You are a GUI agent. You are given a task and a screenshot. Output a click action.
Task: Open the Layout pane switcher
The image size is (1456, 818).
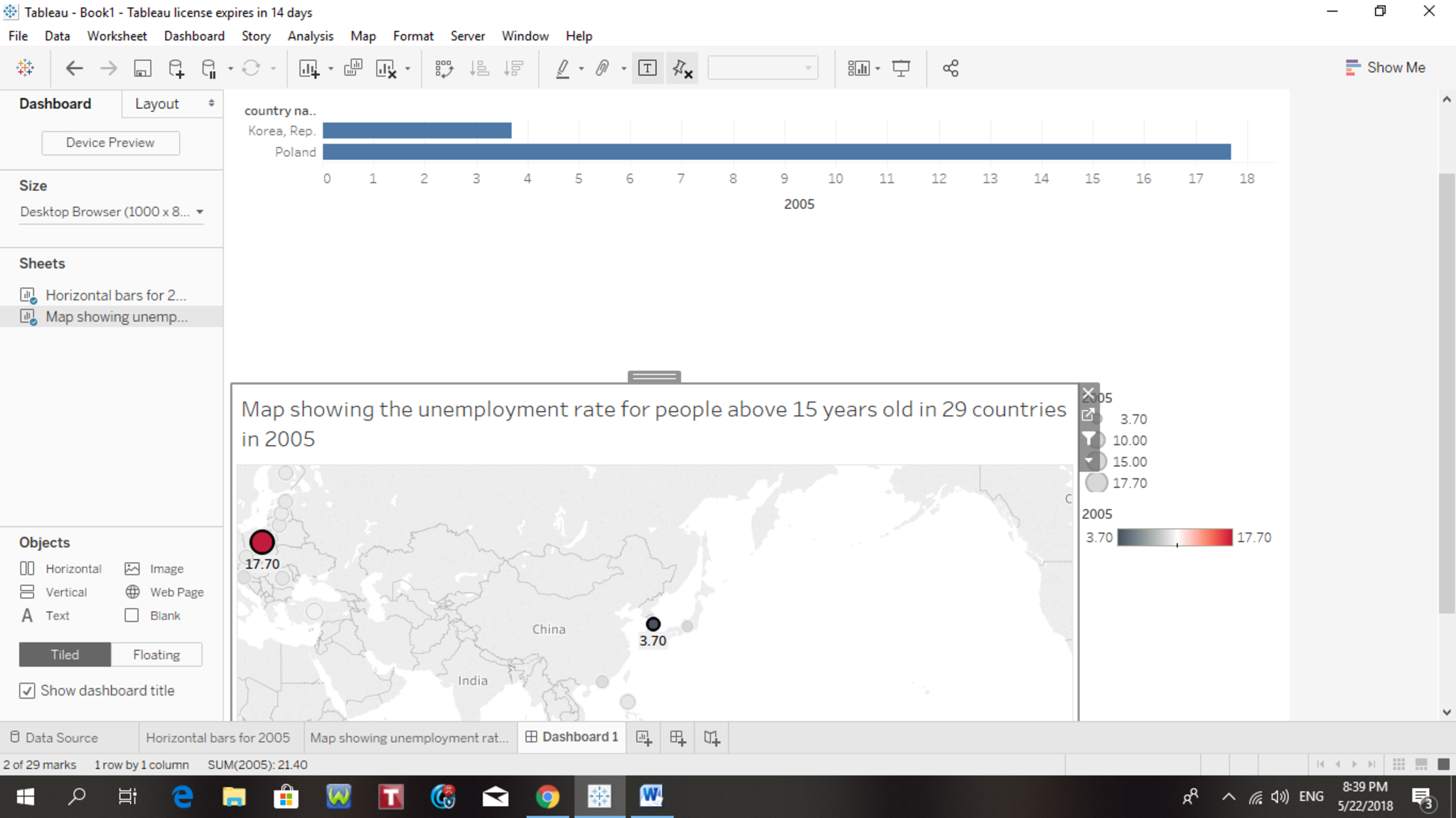[x=173, y=104]
